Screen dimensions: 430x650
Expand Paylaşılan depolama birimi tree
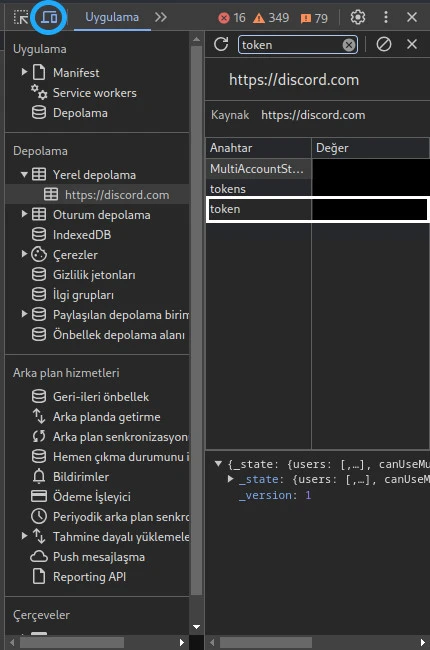click(24, 314)
